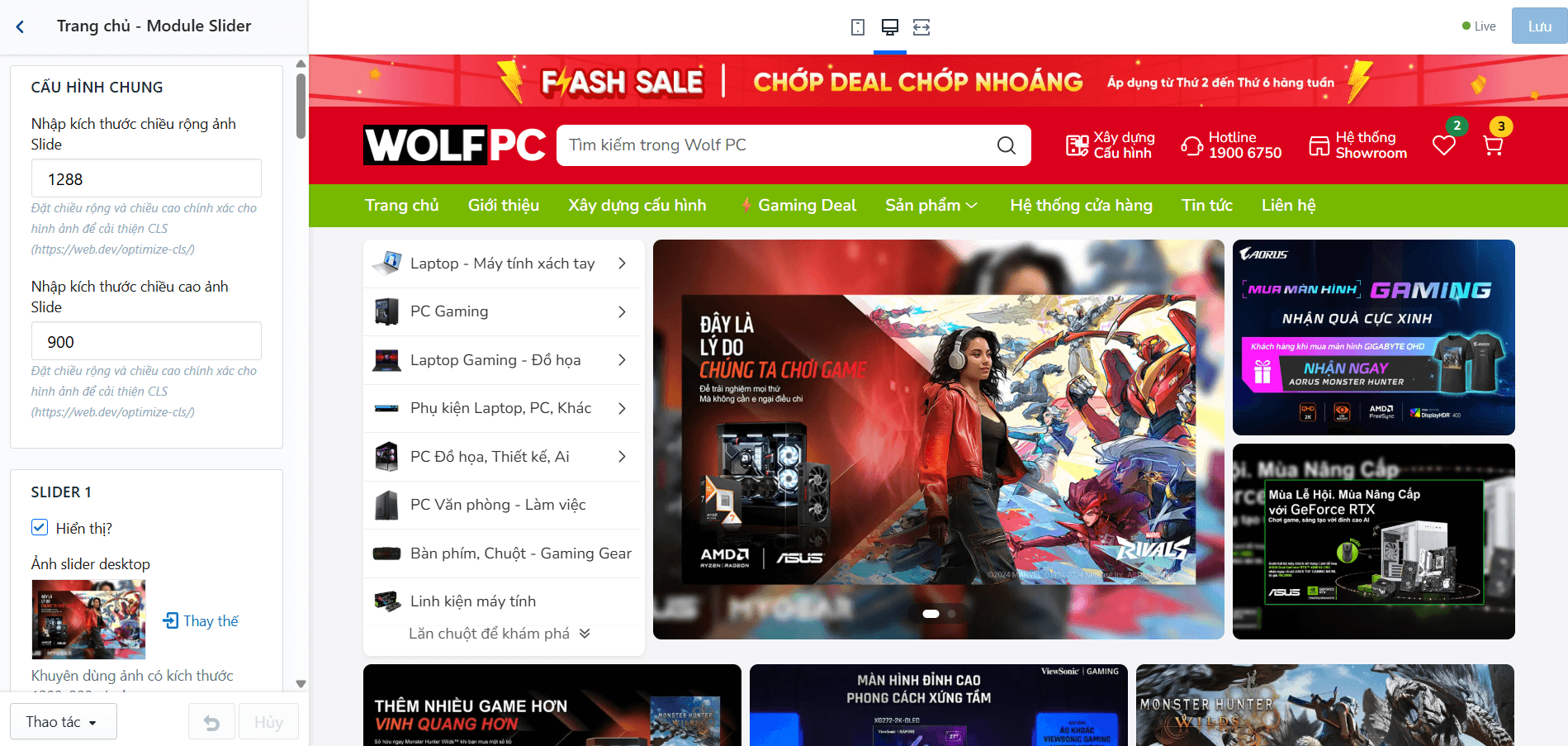Click PC Văn phòng - Làm việc link

(x=498, y=505)
